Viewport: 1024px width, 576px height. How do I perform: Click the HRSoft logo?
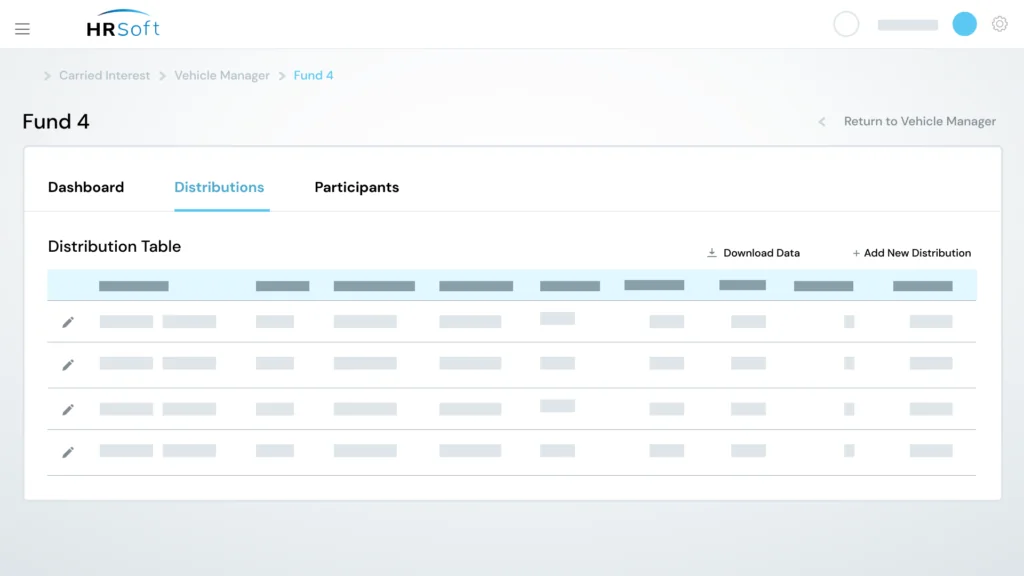(x=123, y=24)
